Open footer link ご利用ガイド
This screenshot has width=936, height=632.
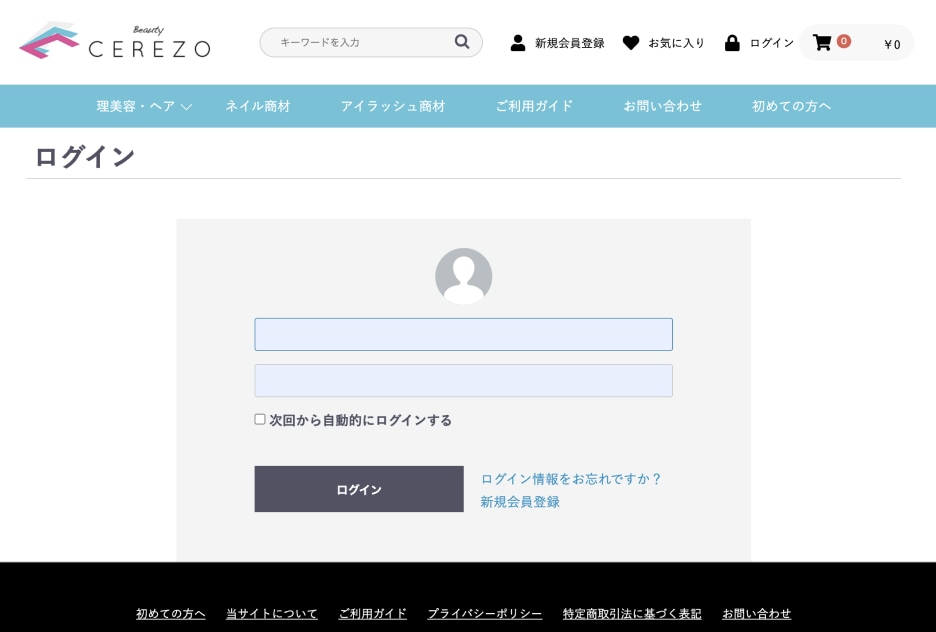(372, 613)
